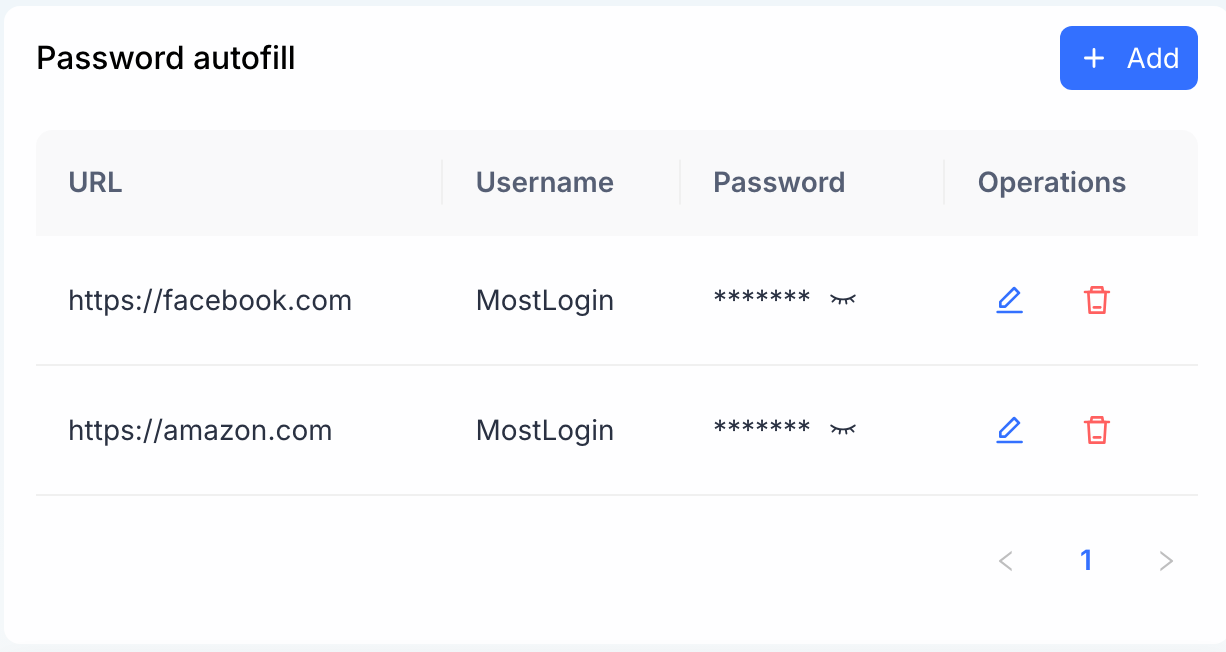Click MostLogin username in facebook row
The height and width of the screenshot is (652, 1226).
pos(545,300)
